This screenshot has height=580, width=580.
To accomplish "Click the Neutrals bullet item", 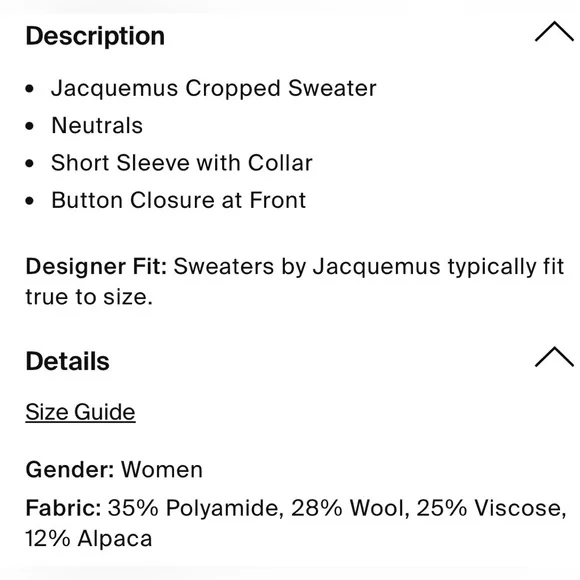I will point(97,125).
